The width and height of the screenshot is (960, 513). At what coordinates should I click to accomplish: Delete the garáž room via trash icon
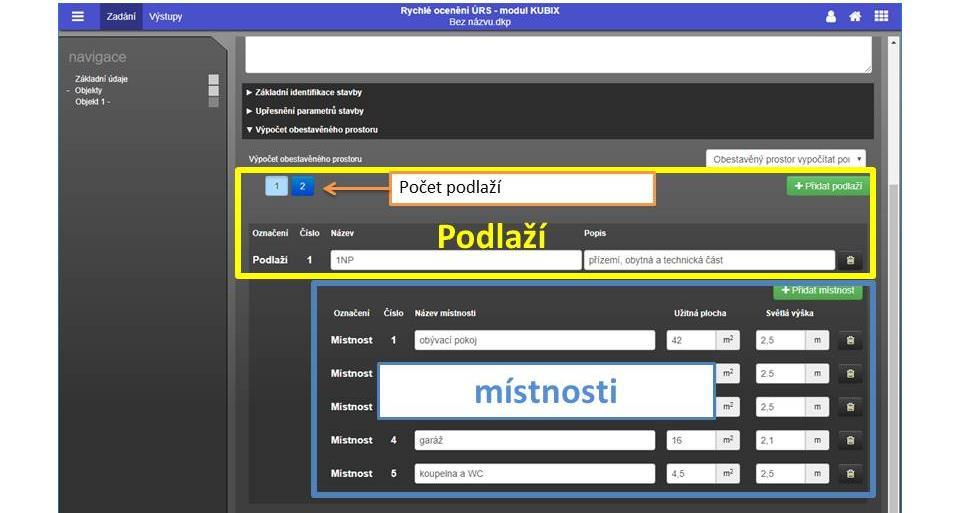tap(850, 440)
